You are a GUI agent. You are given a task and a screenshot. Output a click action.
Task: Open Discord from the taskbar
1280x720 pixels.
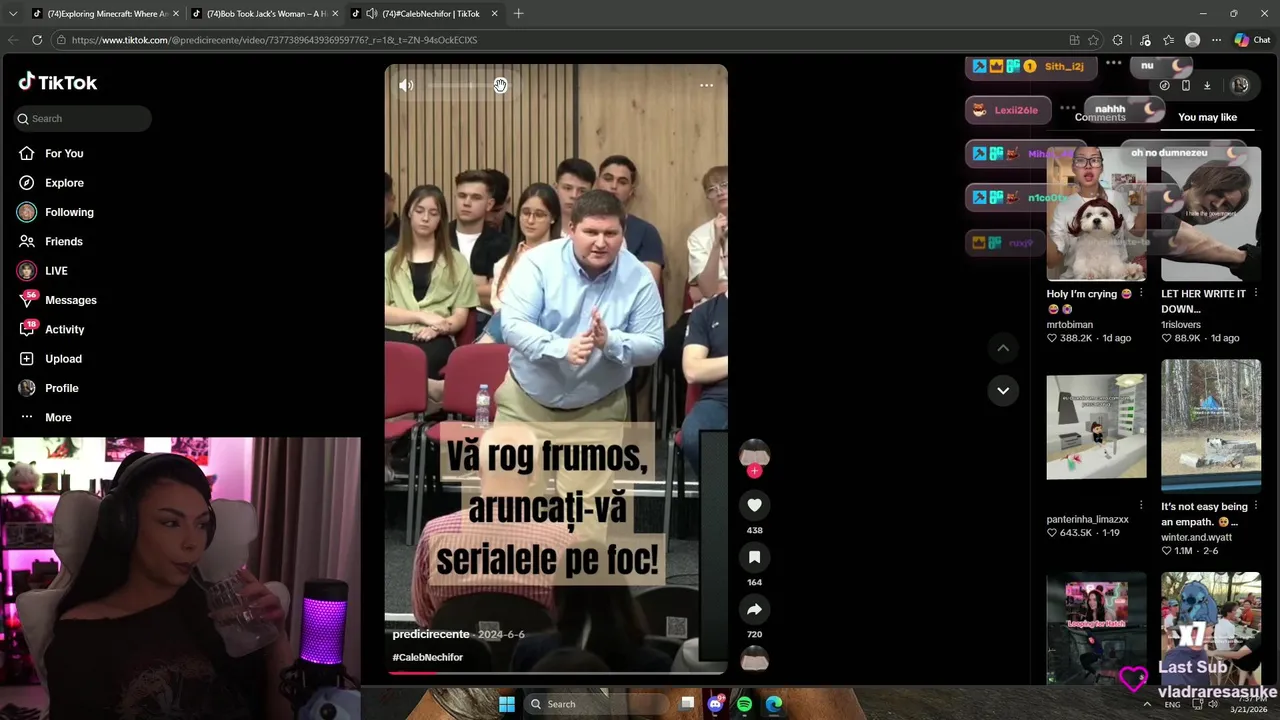pyautogui.click(x=715, y=704)
